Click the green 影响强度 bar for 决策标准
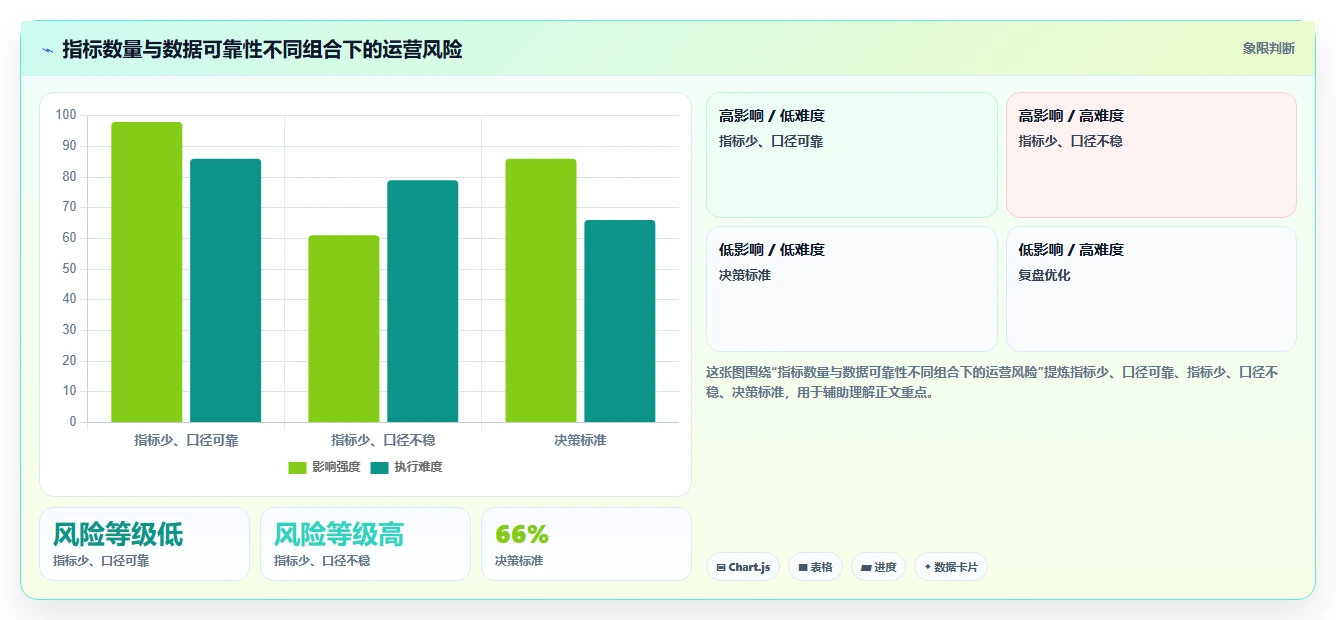 541,290
